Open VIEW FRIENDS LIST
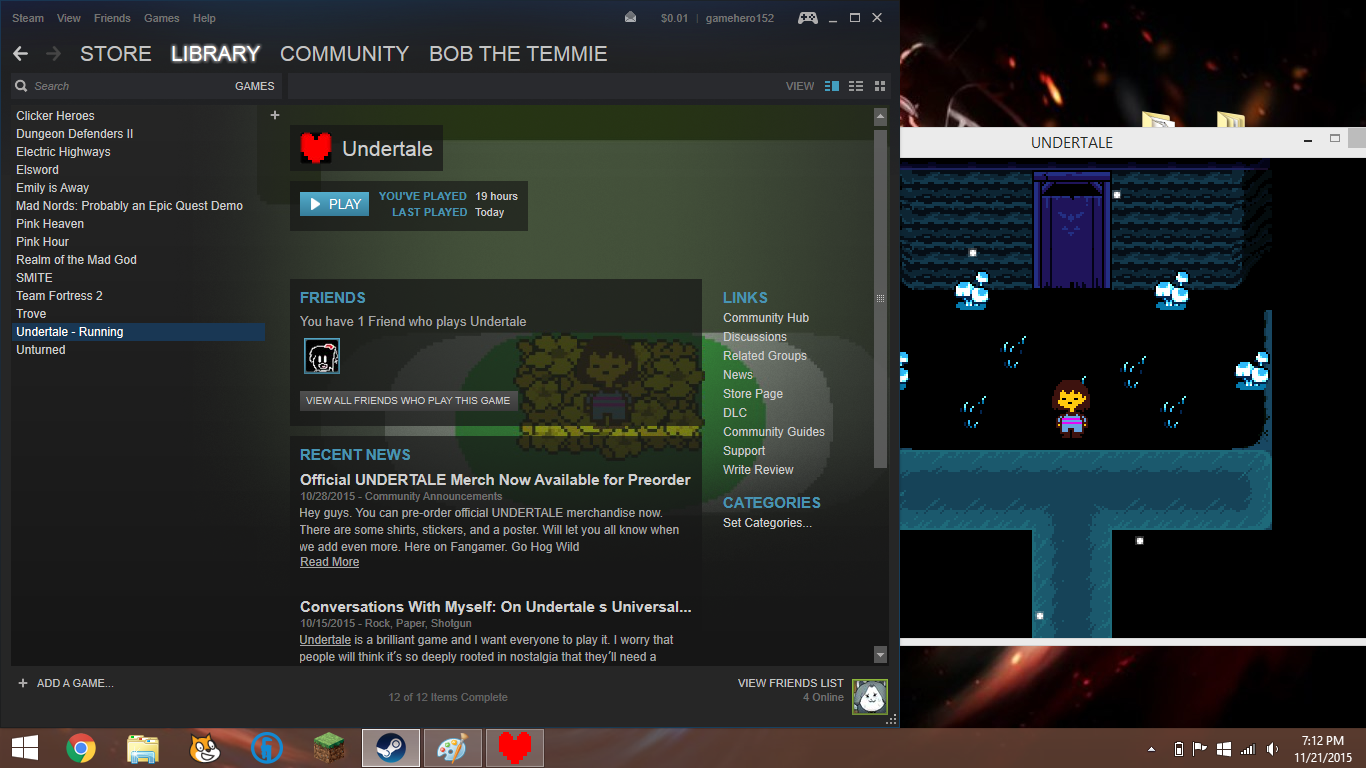The width and height of the screenshot is (1366, 768). click(791, 683)
